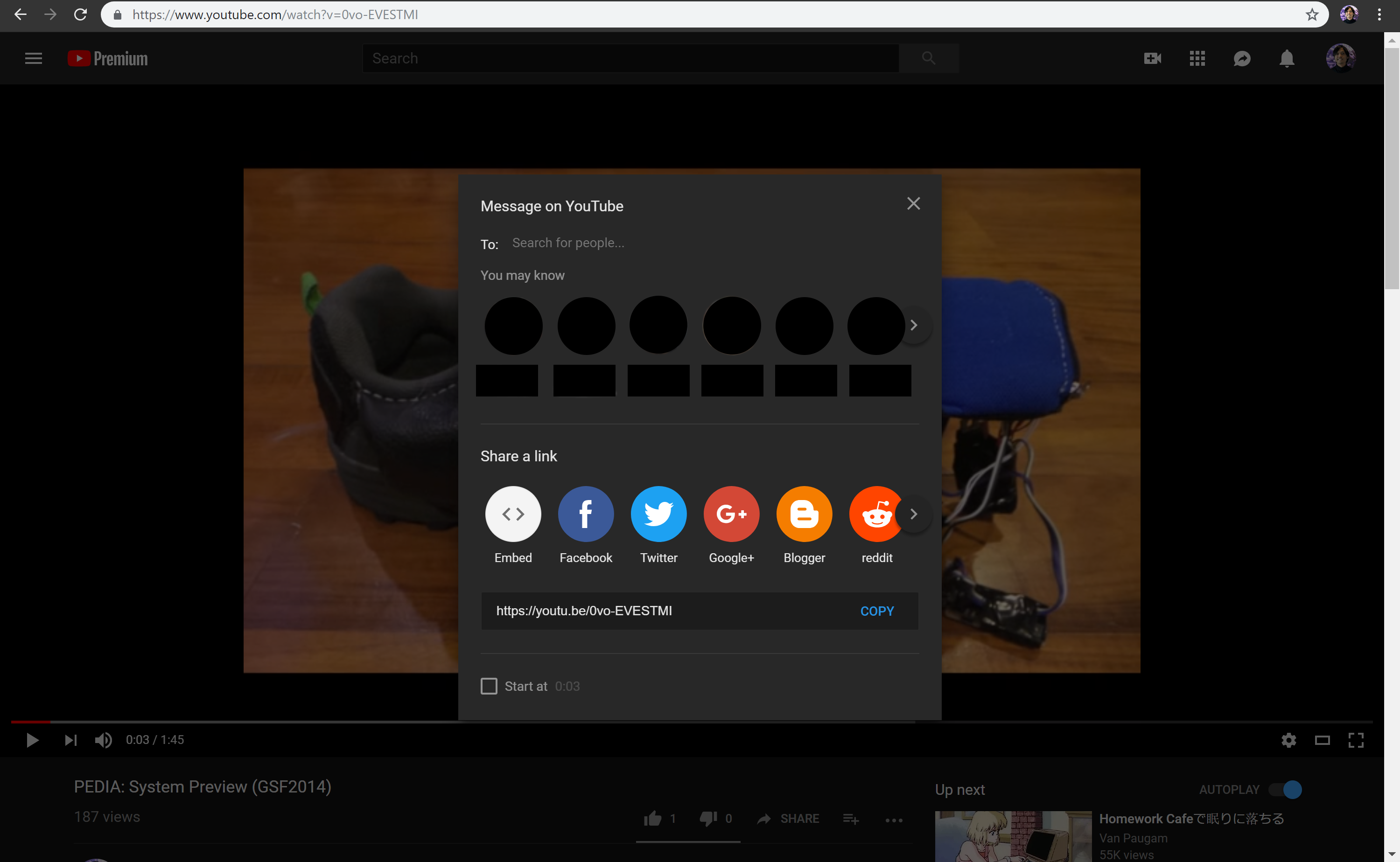
Task: Share the video to Twitter
Action: point(658,525)
